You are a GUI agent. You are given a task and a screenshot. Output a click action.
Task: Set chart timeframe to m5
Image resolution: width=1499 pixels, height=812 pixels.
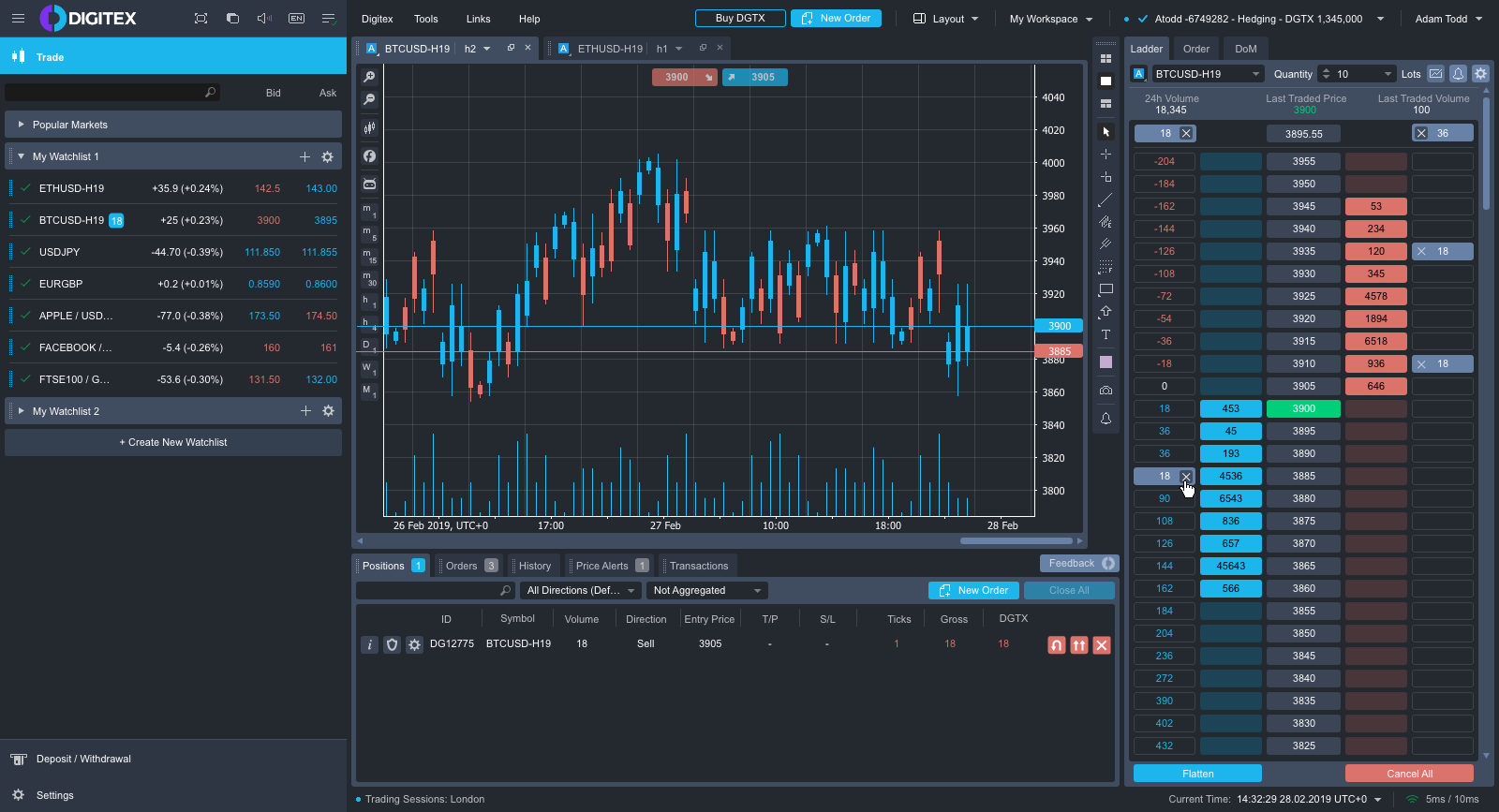tap(369, 233)
